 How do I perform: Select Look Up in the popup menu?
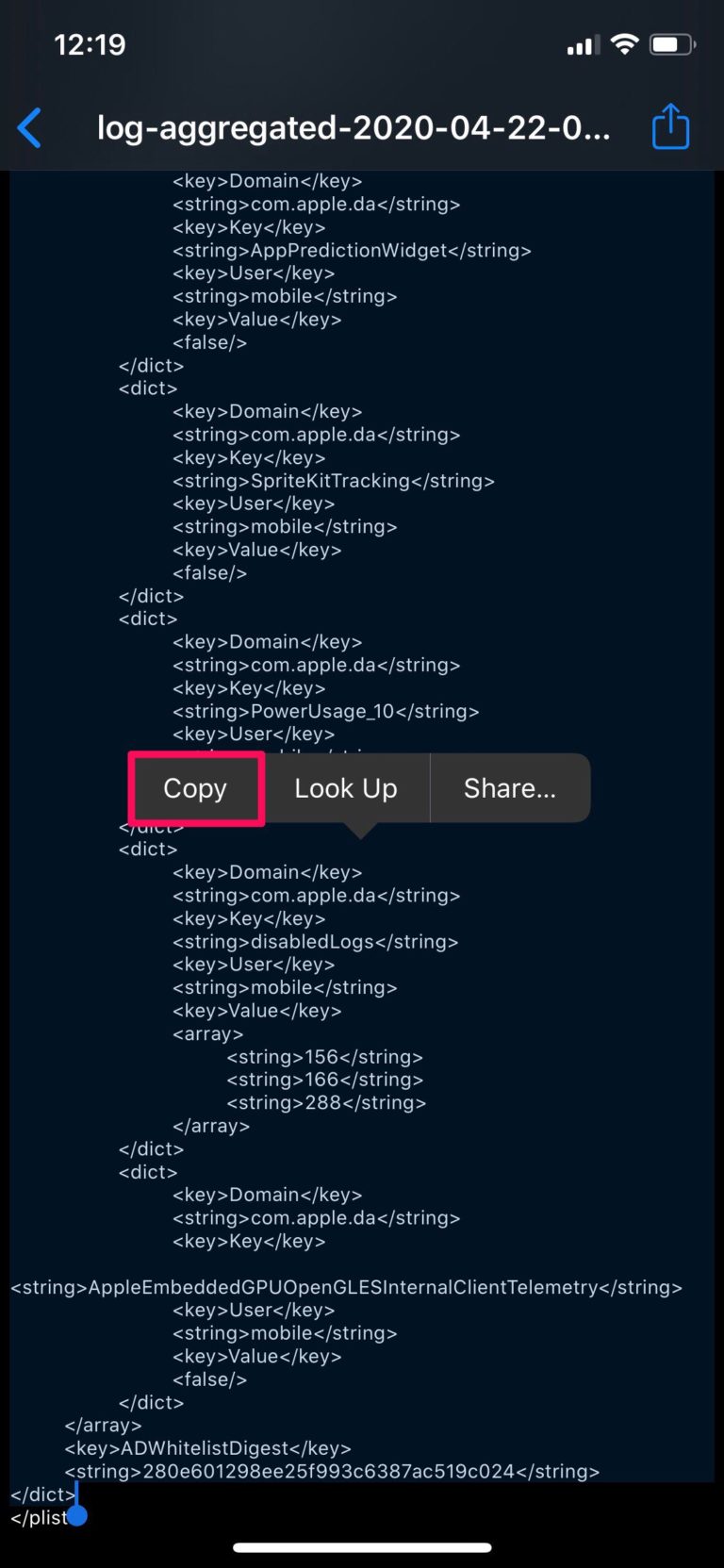coord(346,788)
